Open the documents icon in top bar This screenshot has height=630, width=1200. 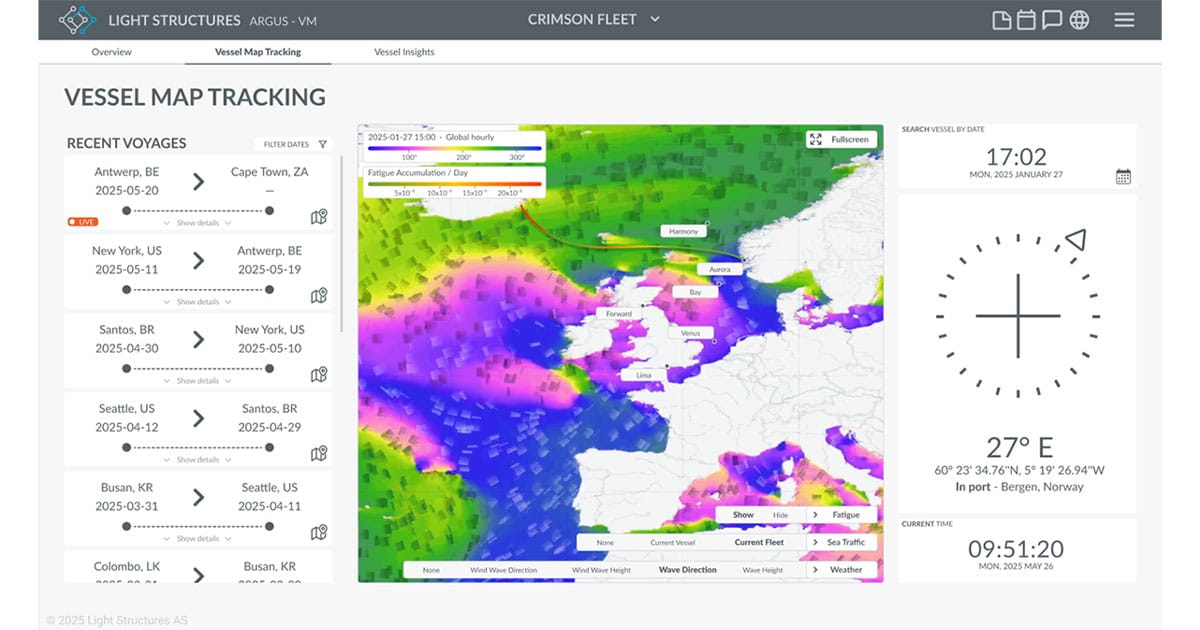coord(1001,19)
